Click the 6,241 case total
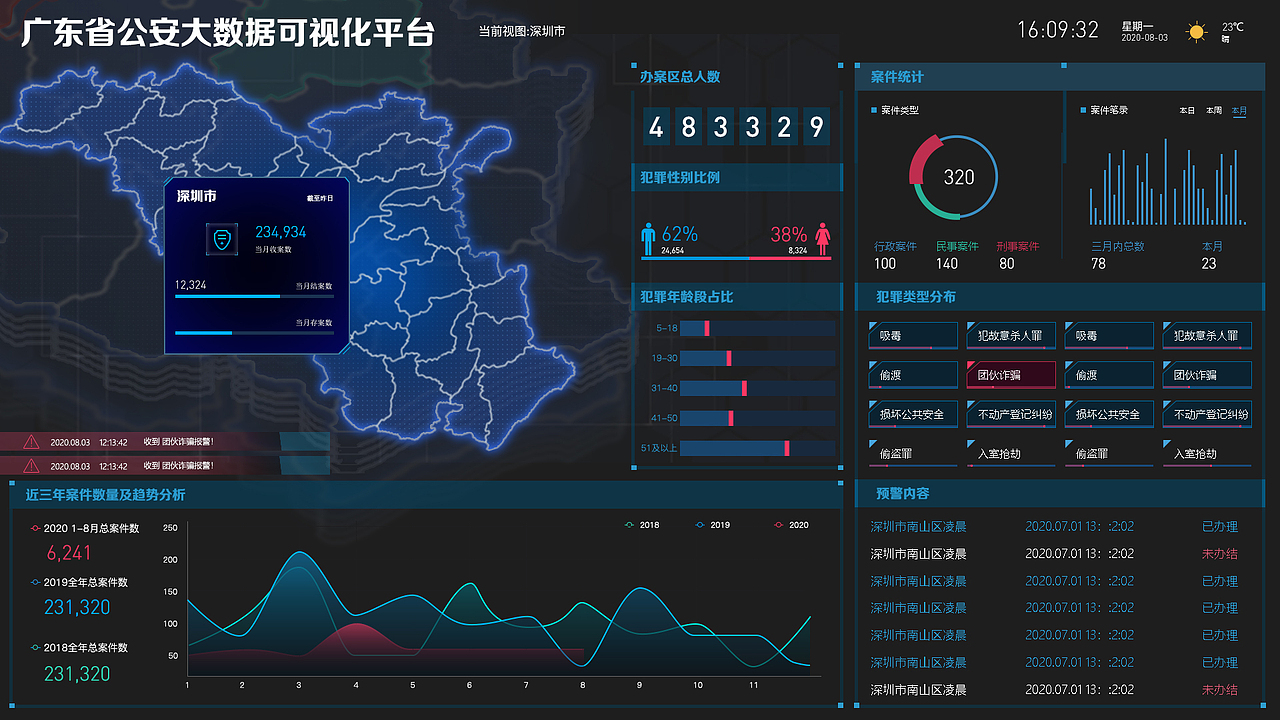Image resolution: width=1280 pixels, height=720 pixels. [x=69, y=553]
